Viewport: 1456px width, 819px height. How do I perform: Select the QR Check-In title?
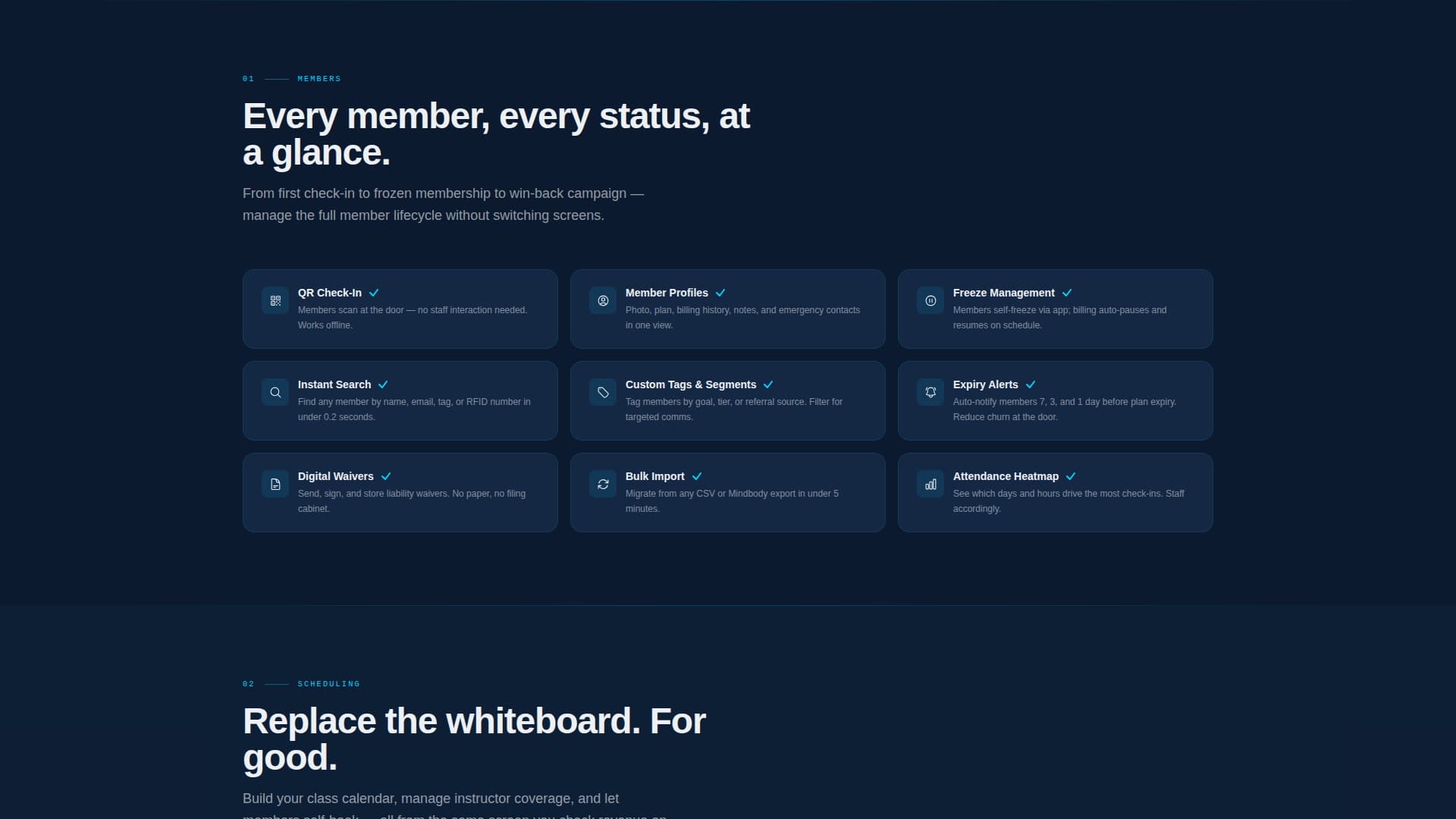click(330, 293)
